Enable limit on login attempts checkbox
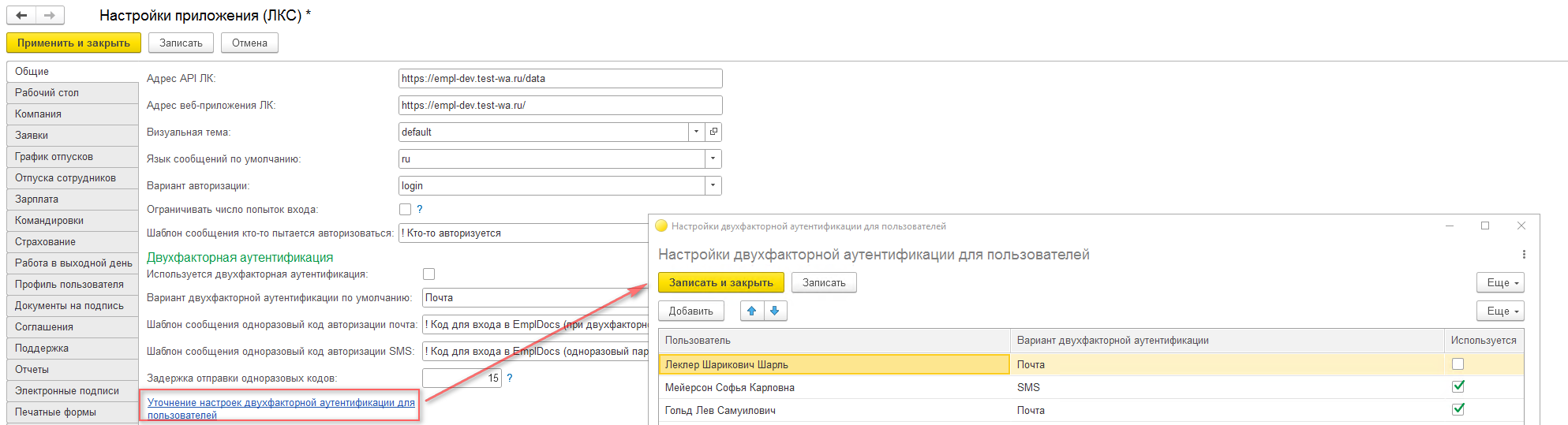Image resolution: width=1568 pixels, height=425 pixels. (405, 210)
